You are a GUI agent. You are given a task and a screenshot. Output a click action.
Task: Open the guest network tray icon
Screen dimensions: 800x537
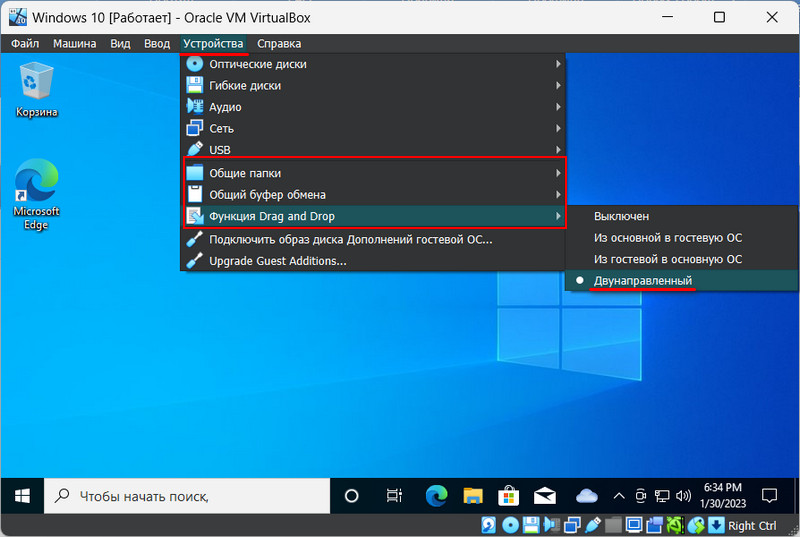click(x=662, y=496)
